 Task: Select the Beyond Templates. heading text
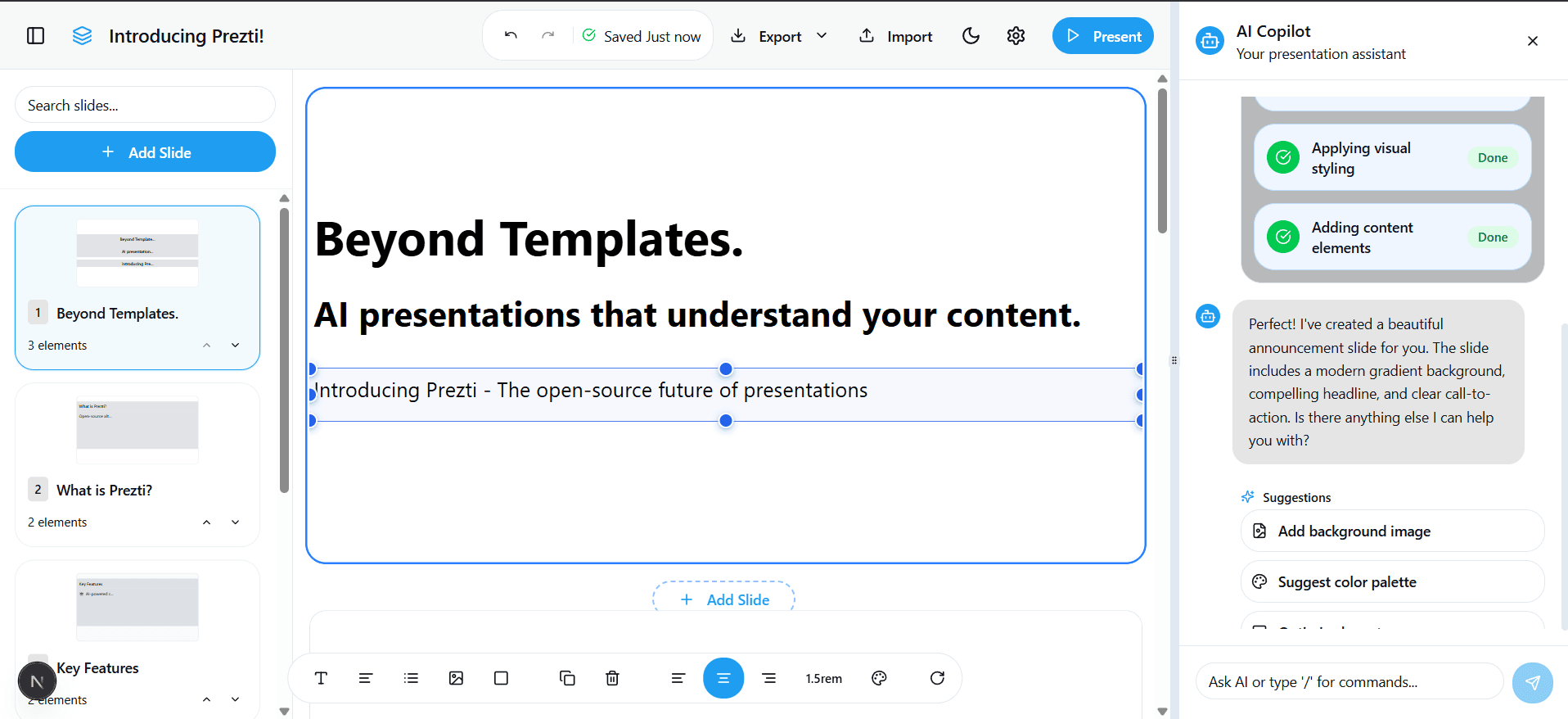[529, 239]
